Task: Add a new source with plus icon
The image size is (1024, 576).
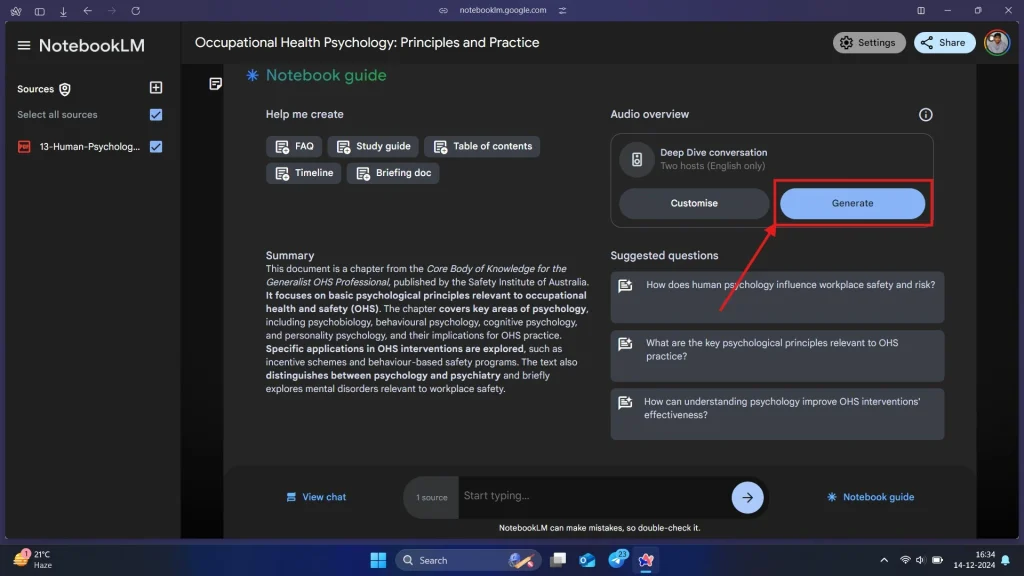Action: 155,88
